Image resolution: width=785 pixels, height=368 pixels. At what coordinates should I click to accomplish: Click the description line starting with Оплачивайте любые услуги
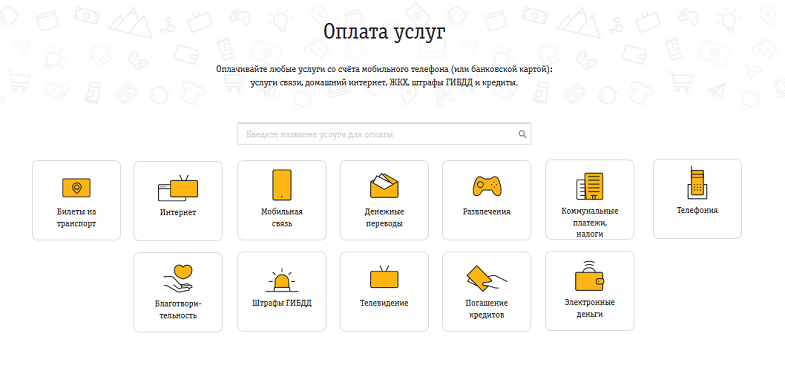point(384,69)
